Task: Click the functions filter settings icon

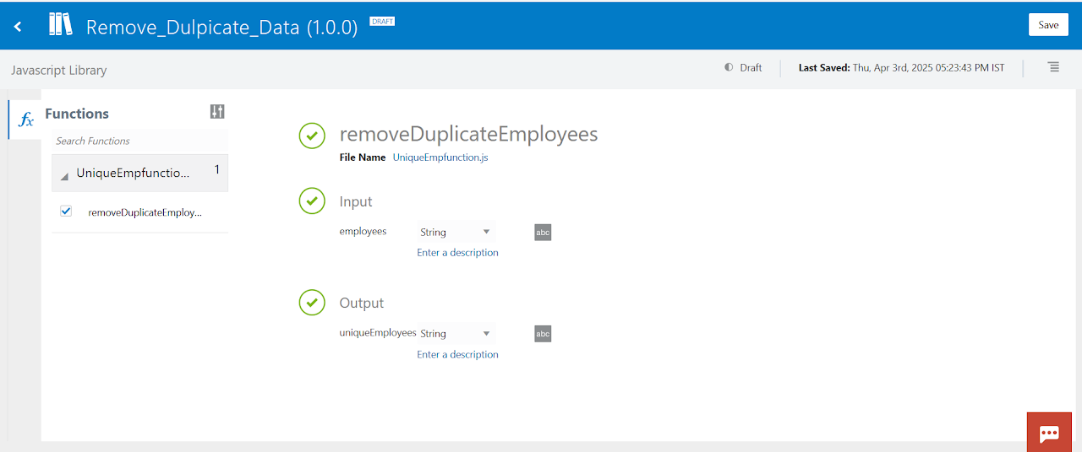Action: pos(217,112)
